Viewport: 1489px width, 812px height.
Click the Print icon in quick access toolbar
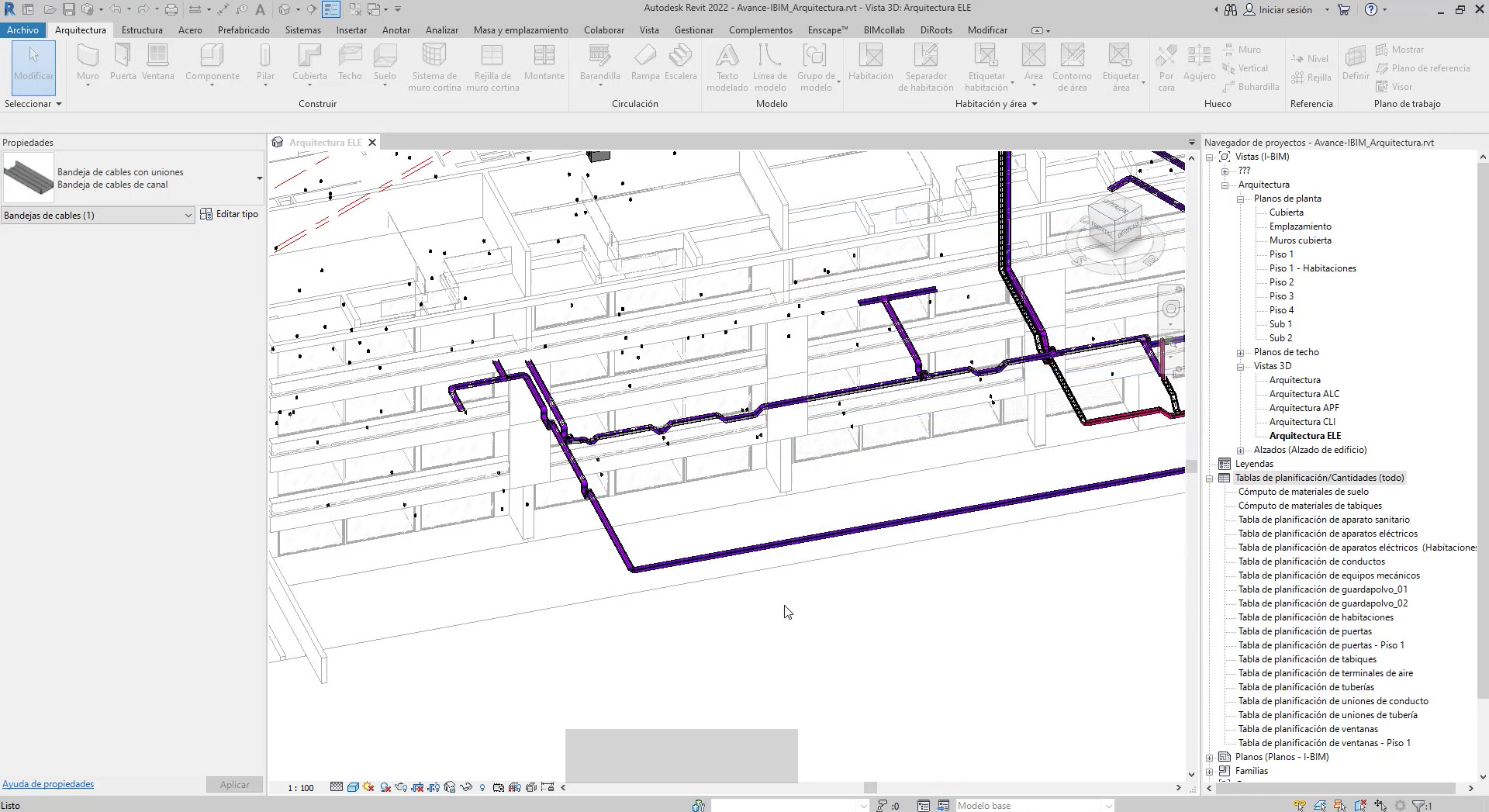point(171,9)
